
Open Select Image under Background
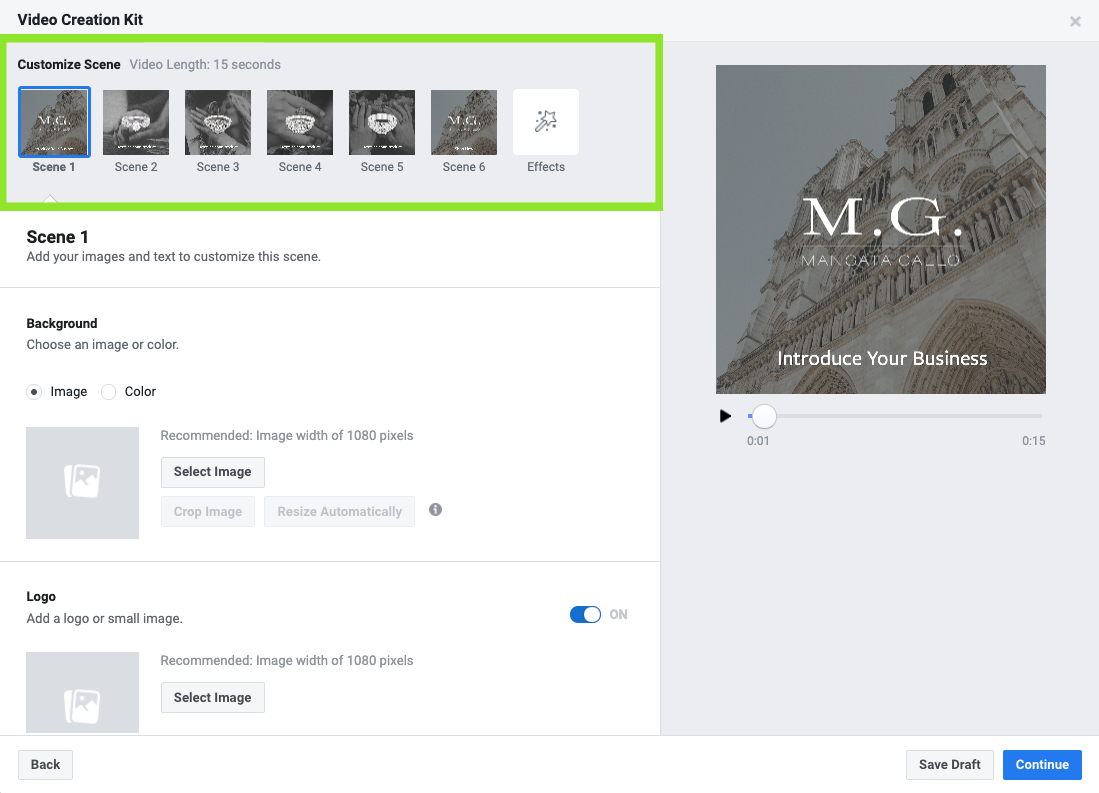[212, 472]
